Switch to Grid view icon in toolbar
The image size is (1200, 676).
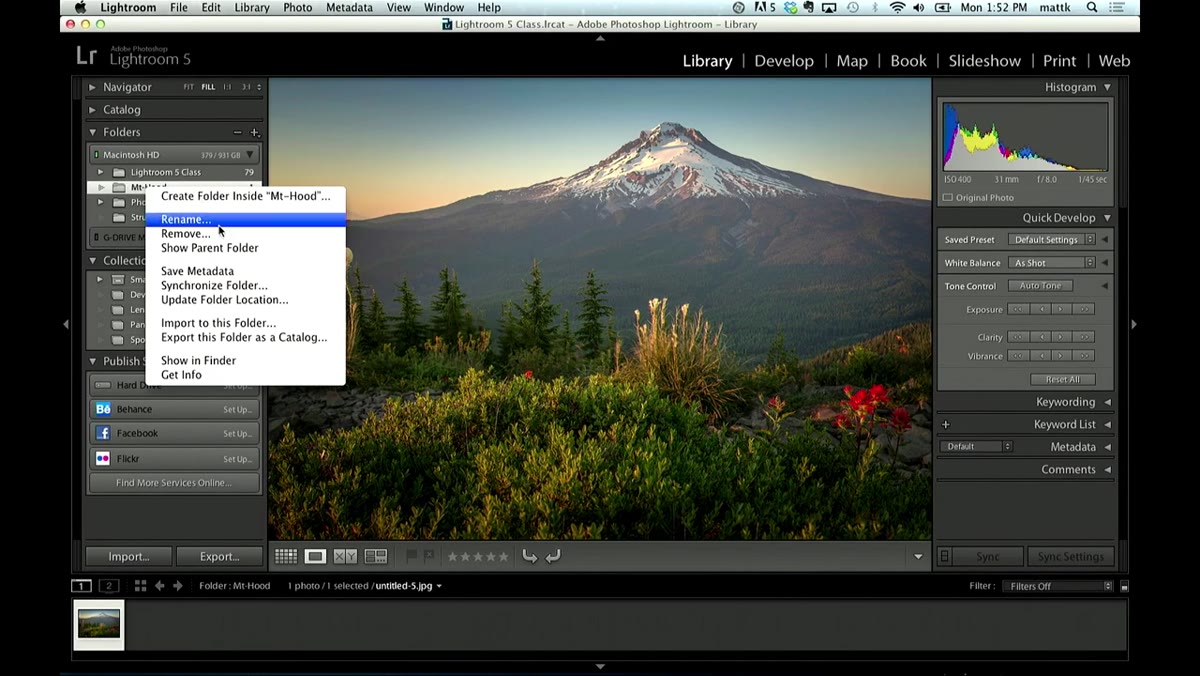286,556
